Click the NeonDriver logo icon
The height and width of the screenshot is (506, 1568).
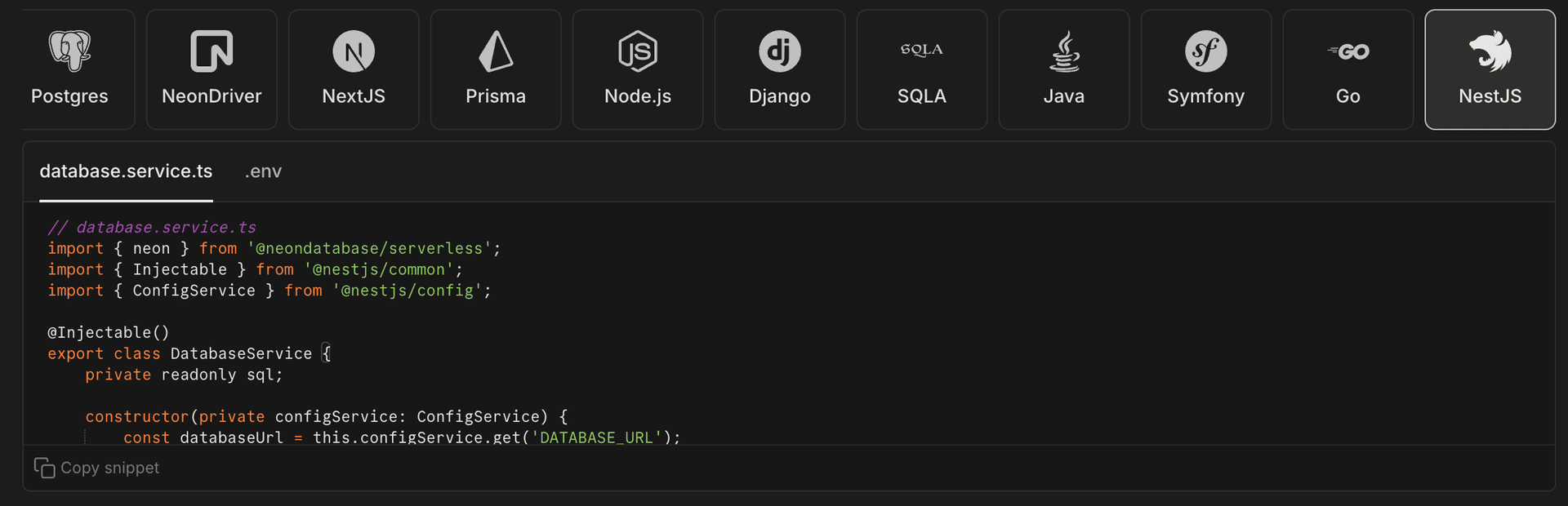click(212, 51)
